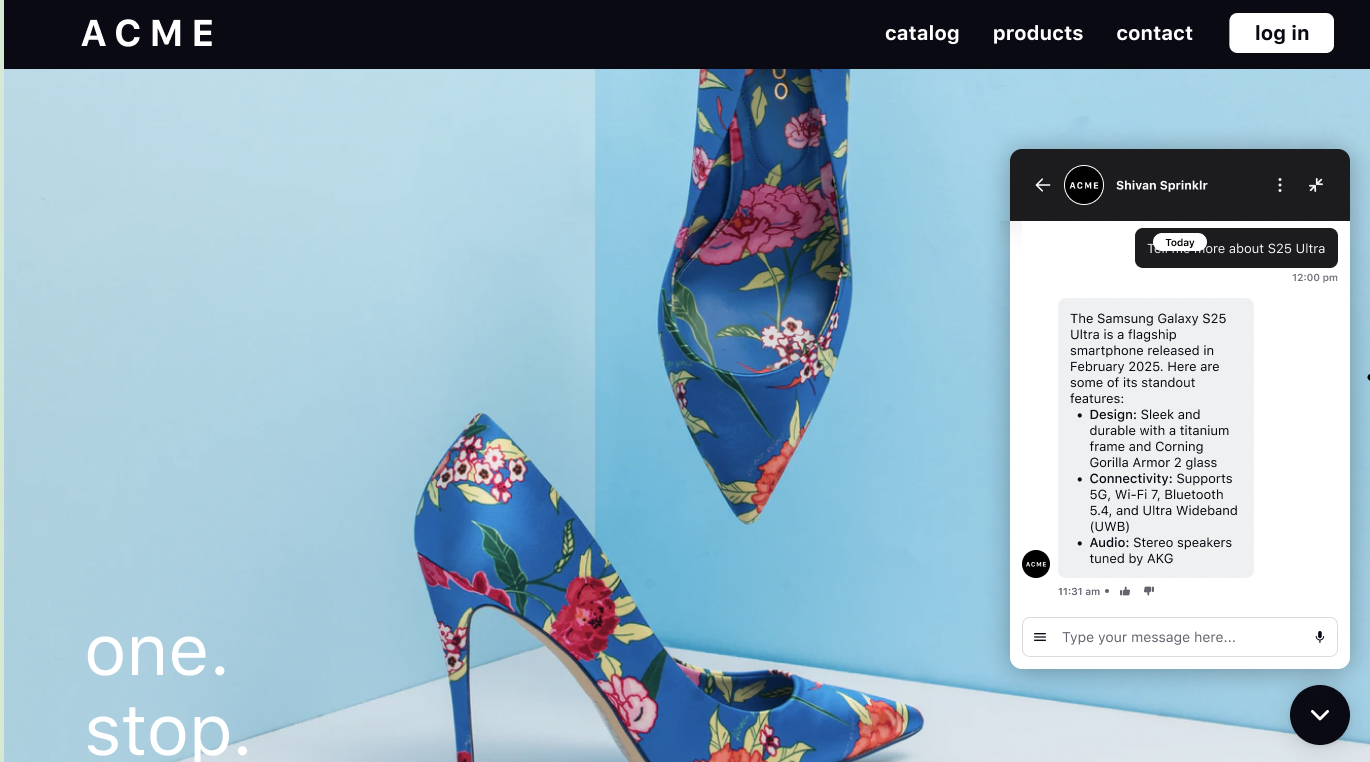The height and width of the screenshot is (762, 1370).
Task: Click the Today date pill in chat
Action: [x=1180, y=242]
